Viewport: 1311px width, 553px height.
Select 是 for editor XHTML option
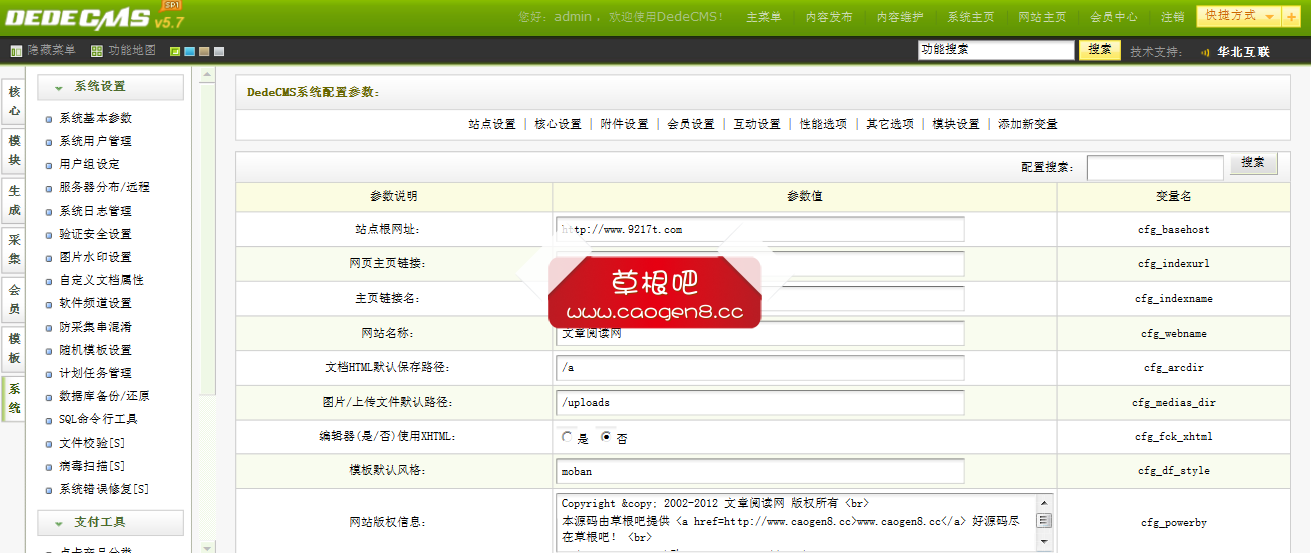point(568,437)
